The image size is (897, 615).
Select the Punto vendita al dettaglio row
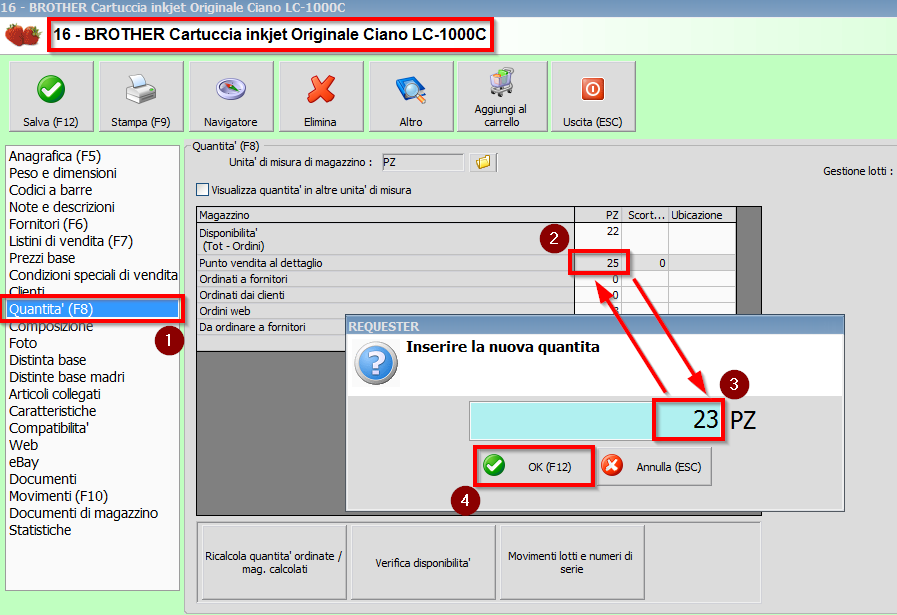[466, 263]
